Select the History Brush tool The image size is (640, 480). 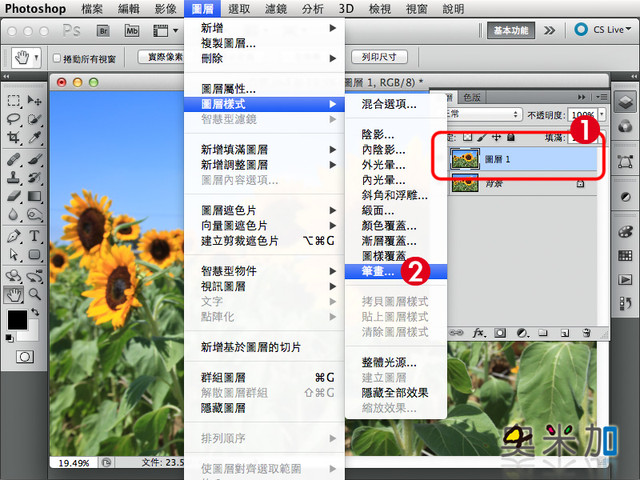(x=34, y=178)
